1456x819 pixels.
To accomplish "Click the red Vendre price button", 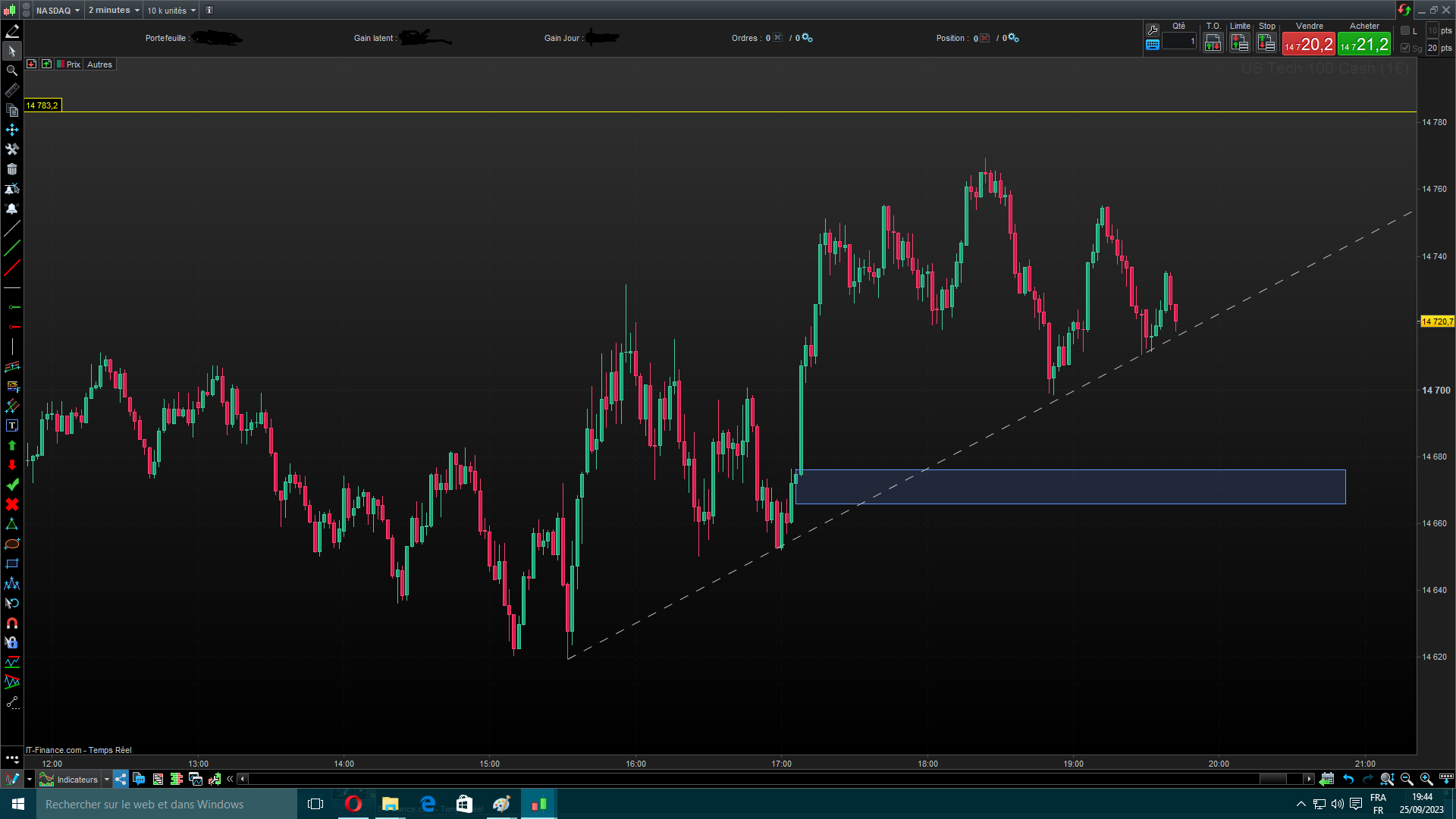I will tap(1309, 44).
